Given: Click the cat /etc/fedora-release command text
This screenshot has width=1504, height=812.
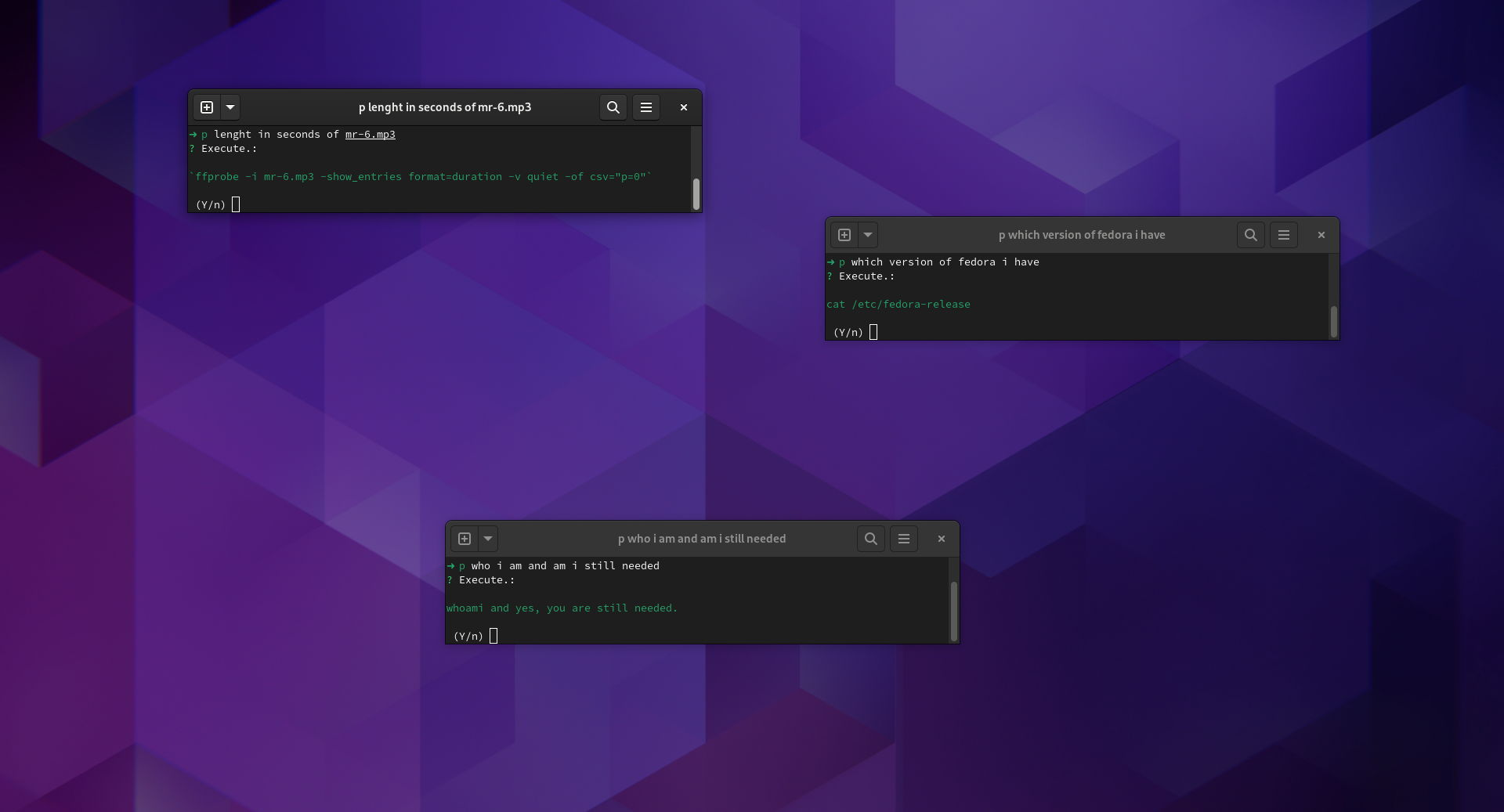Looking at the screenshot, I should point(898,305).
